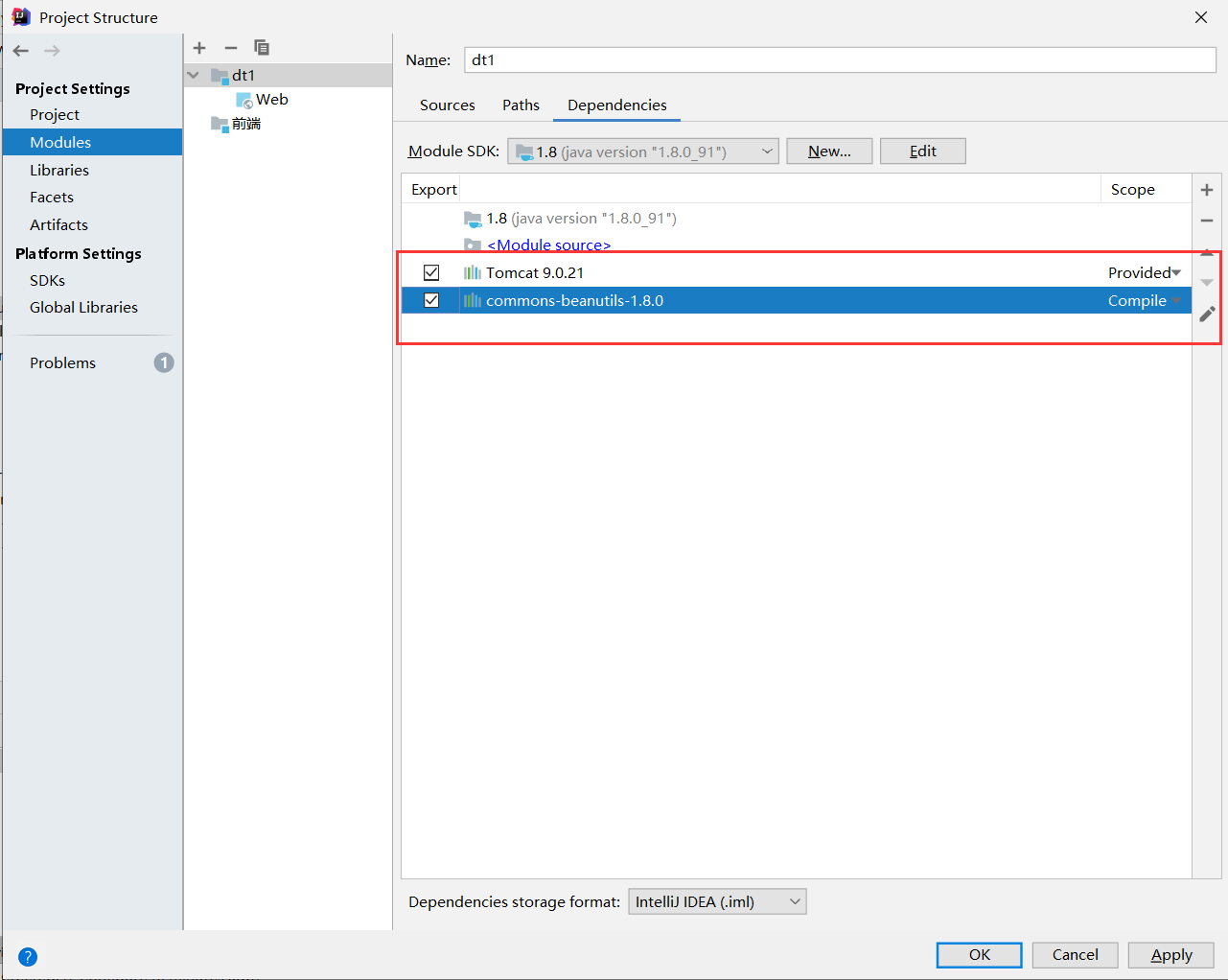
Task: Click the Export column header
Action: tap(433, 190)
